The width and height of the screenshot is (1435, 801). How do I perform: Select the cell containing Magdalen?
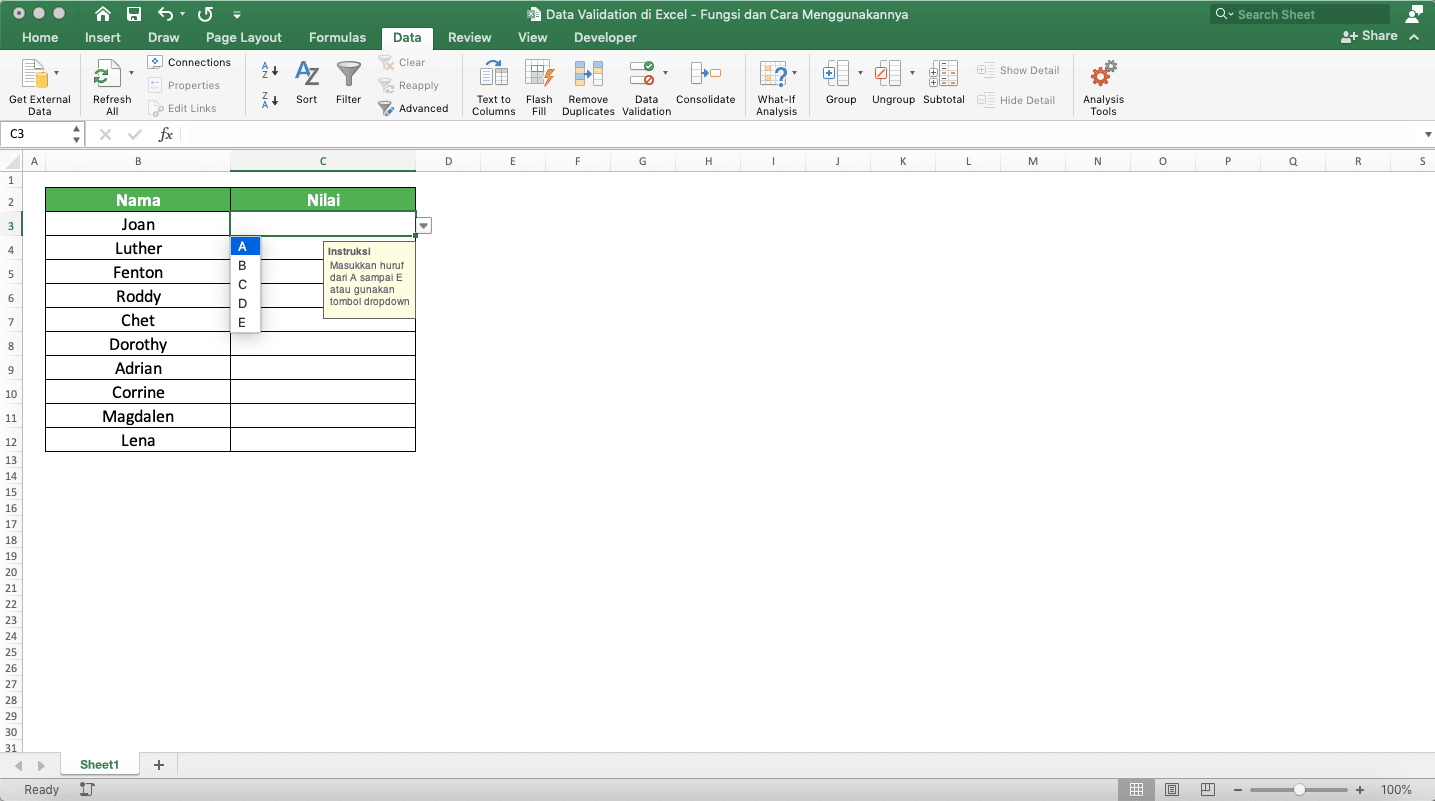pos(138,416)
